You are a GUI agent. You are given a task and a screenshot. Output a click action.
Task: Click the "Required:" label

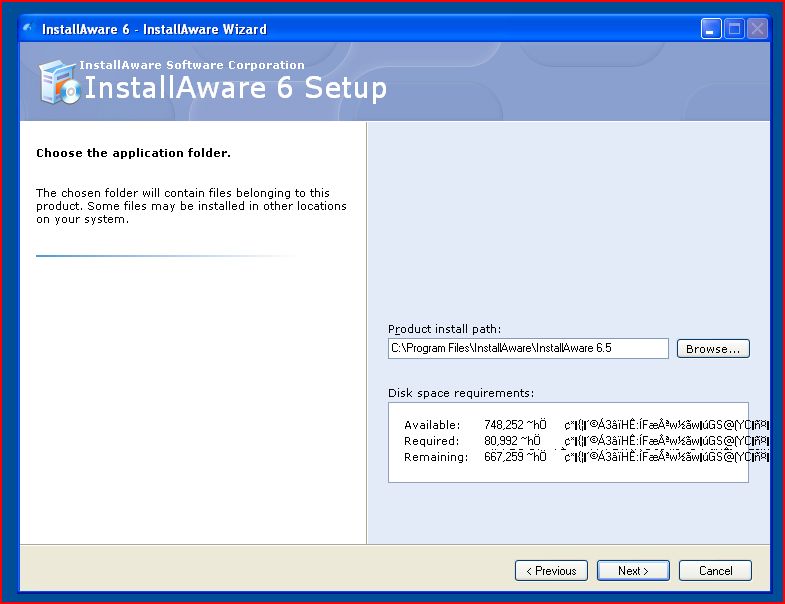tap(432, 441)
